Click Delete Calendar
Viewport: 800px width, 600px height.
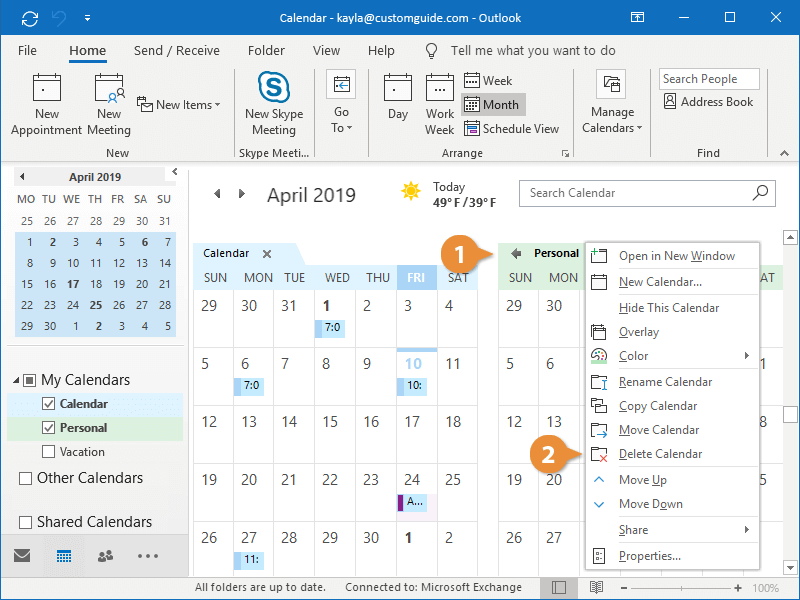(672, 454)
